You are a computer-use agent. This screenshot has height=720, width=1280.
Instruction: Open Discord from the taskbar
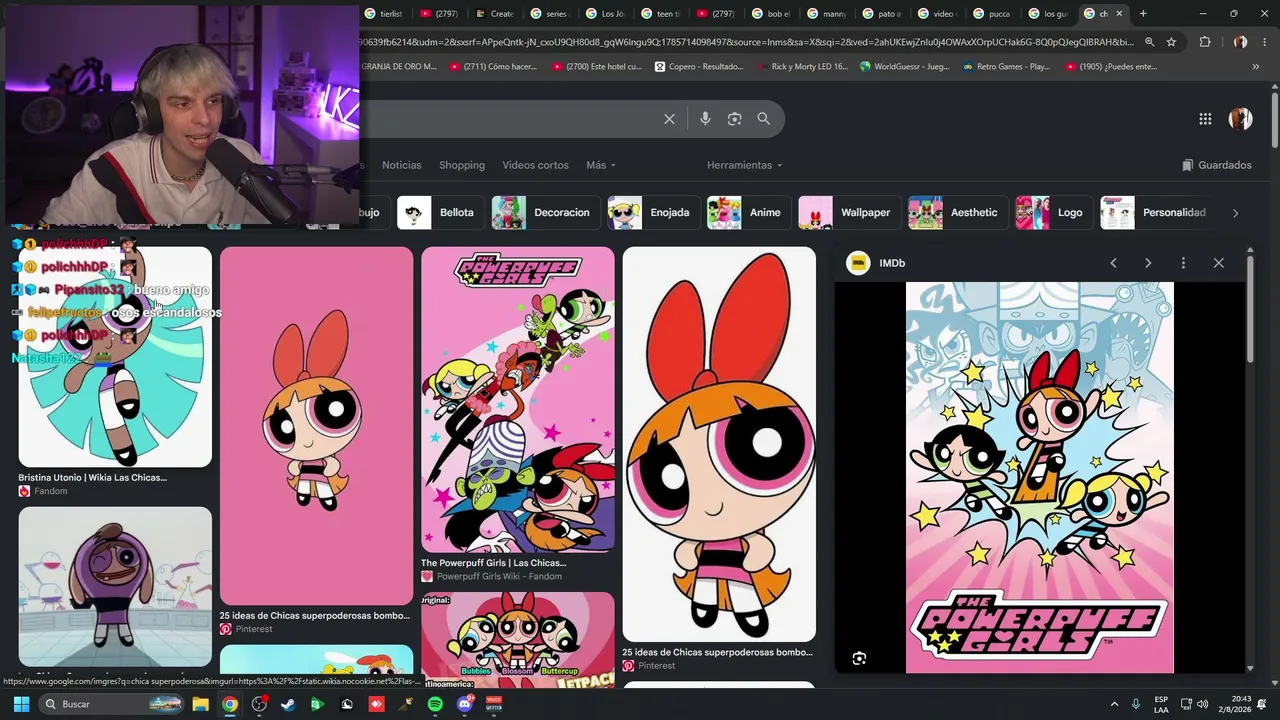click(x=464, y=704)
